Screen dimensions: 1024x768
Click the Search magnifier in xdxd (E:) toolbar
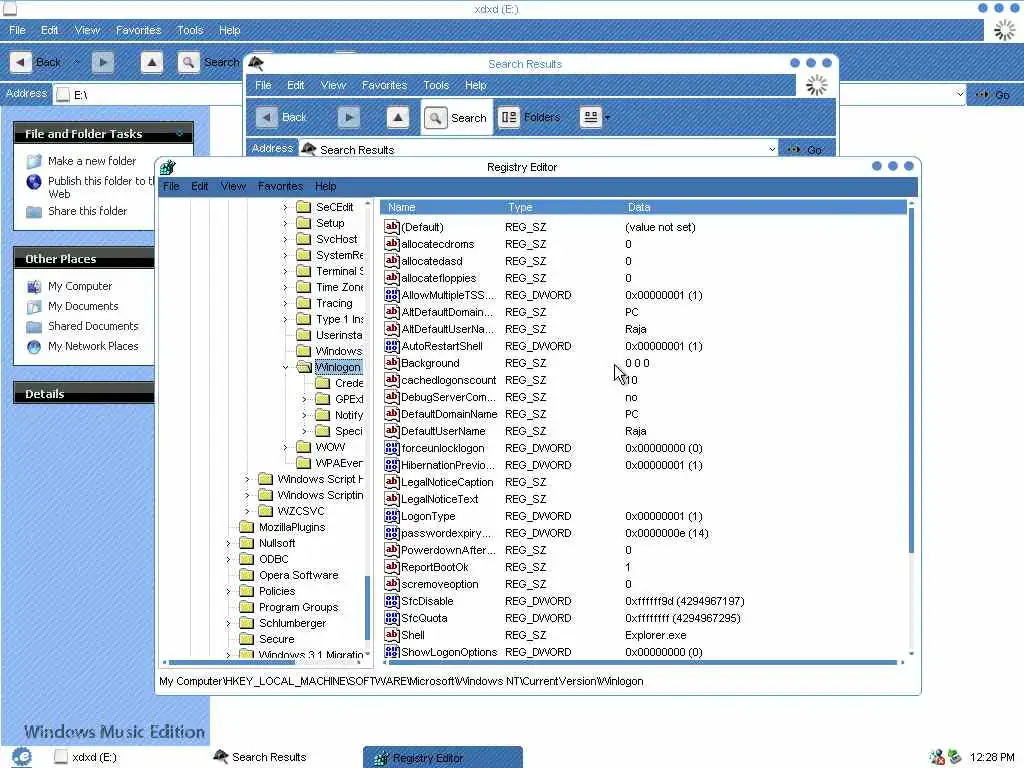(188, 62)
